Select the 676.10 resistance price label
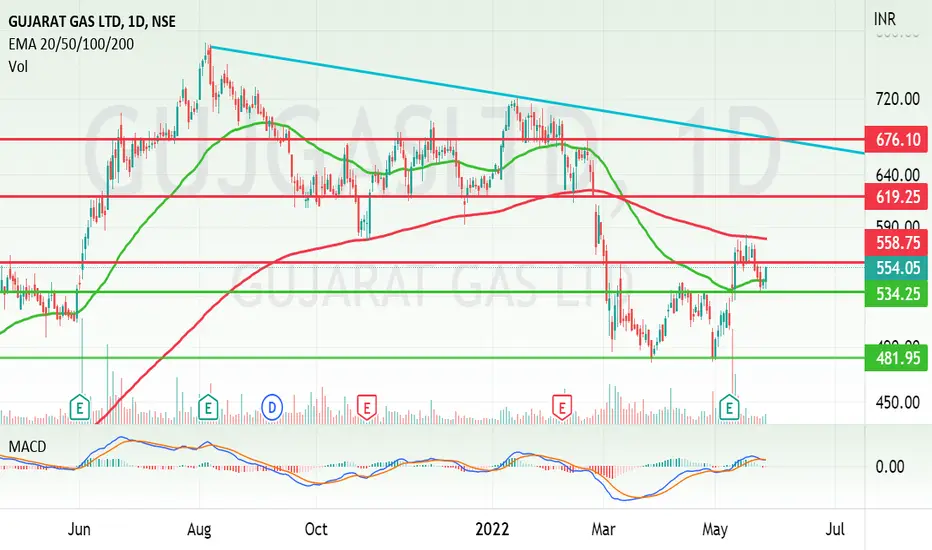Screen dimensions: 932x550 pyautogui.click(x=896, y=140)
